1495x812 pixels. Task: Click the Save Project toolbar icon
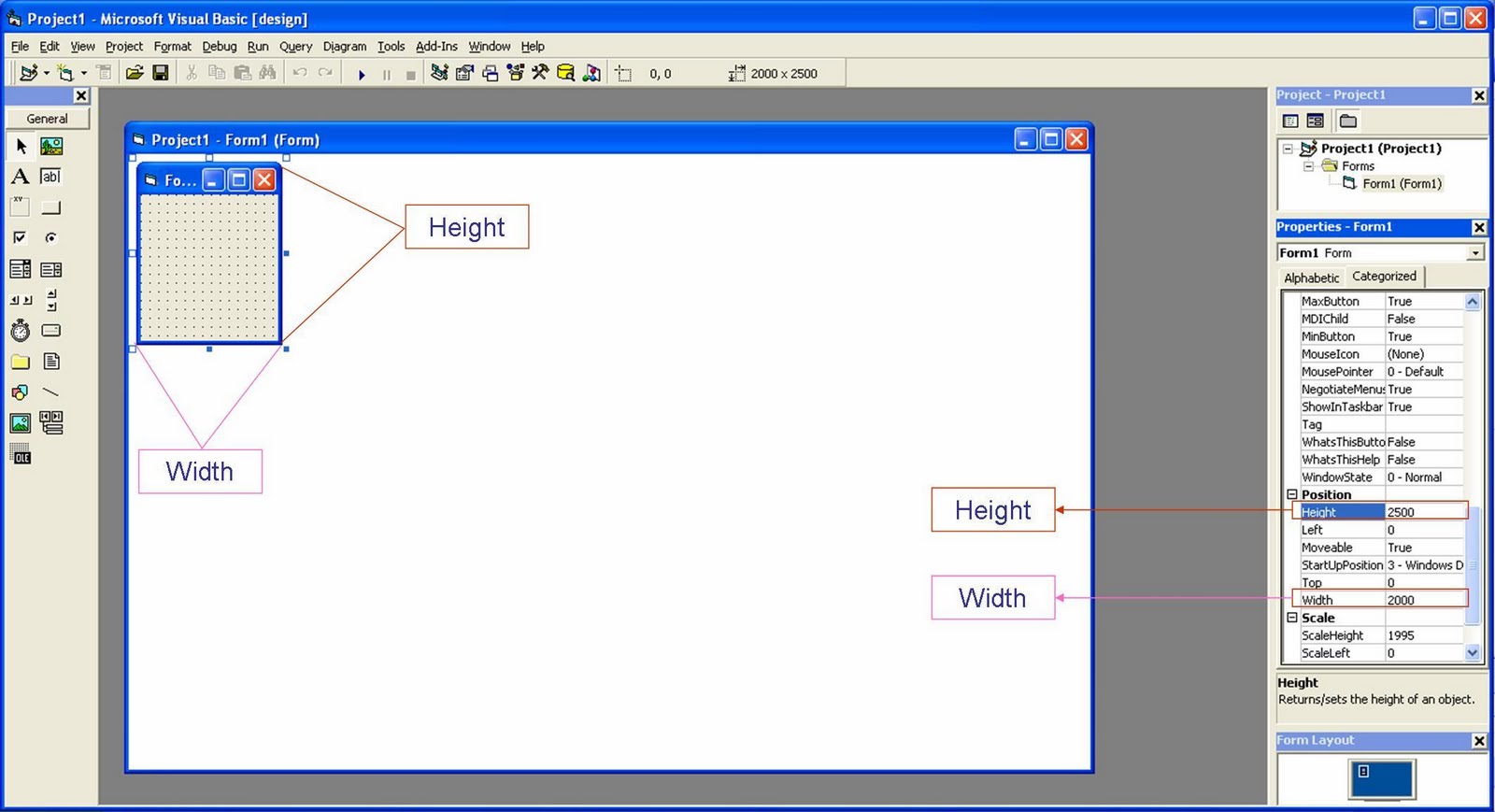click(x=161, y=73)
